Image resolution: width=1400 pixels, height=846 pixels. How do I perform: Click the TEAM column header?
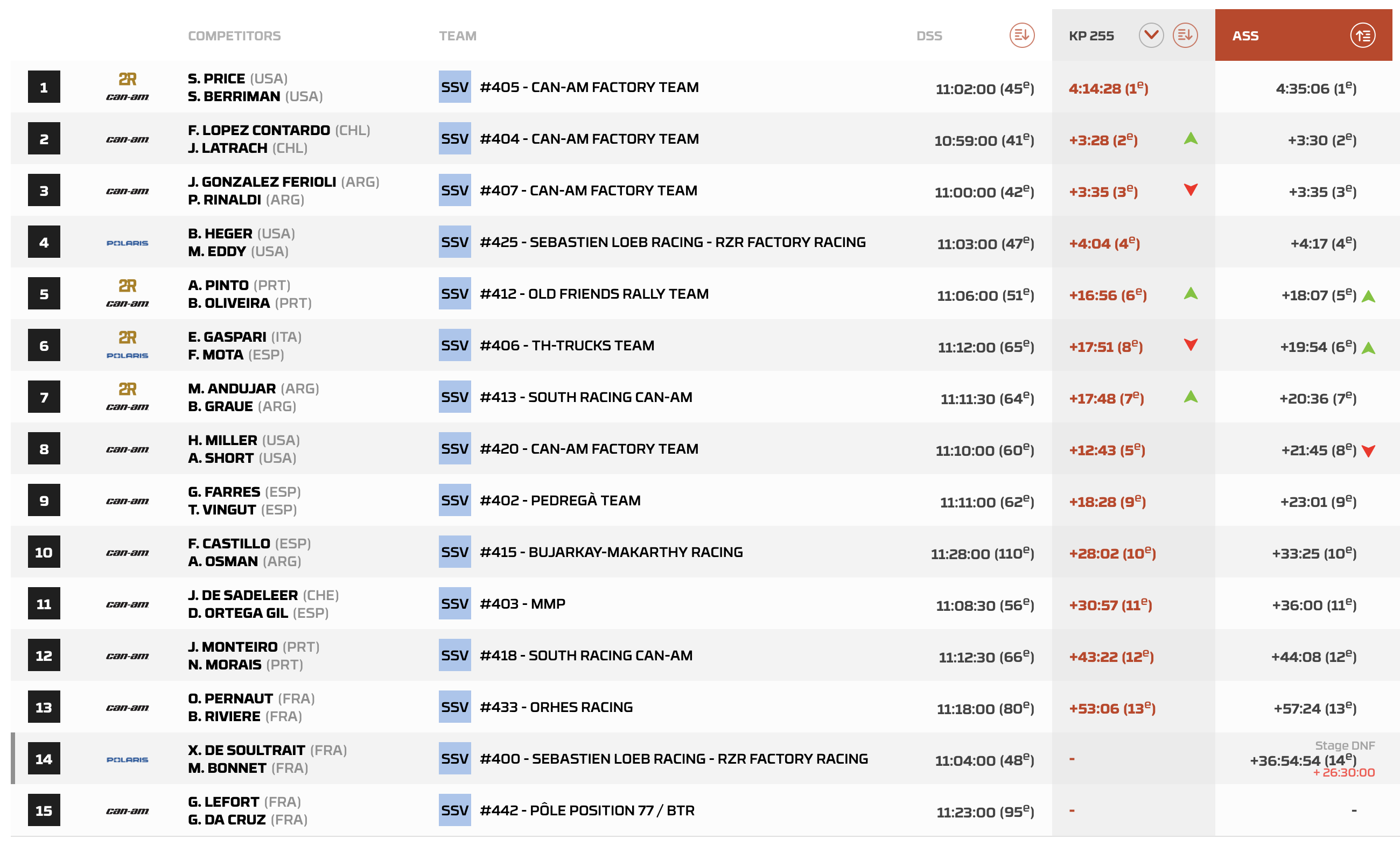pos(457,36)
